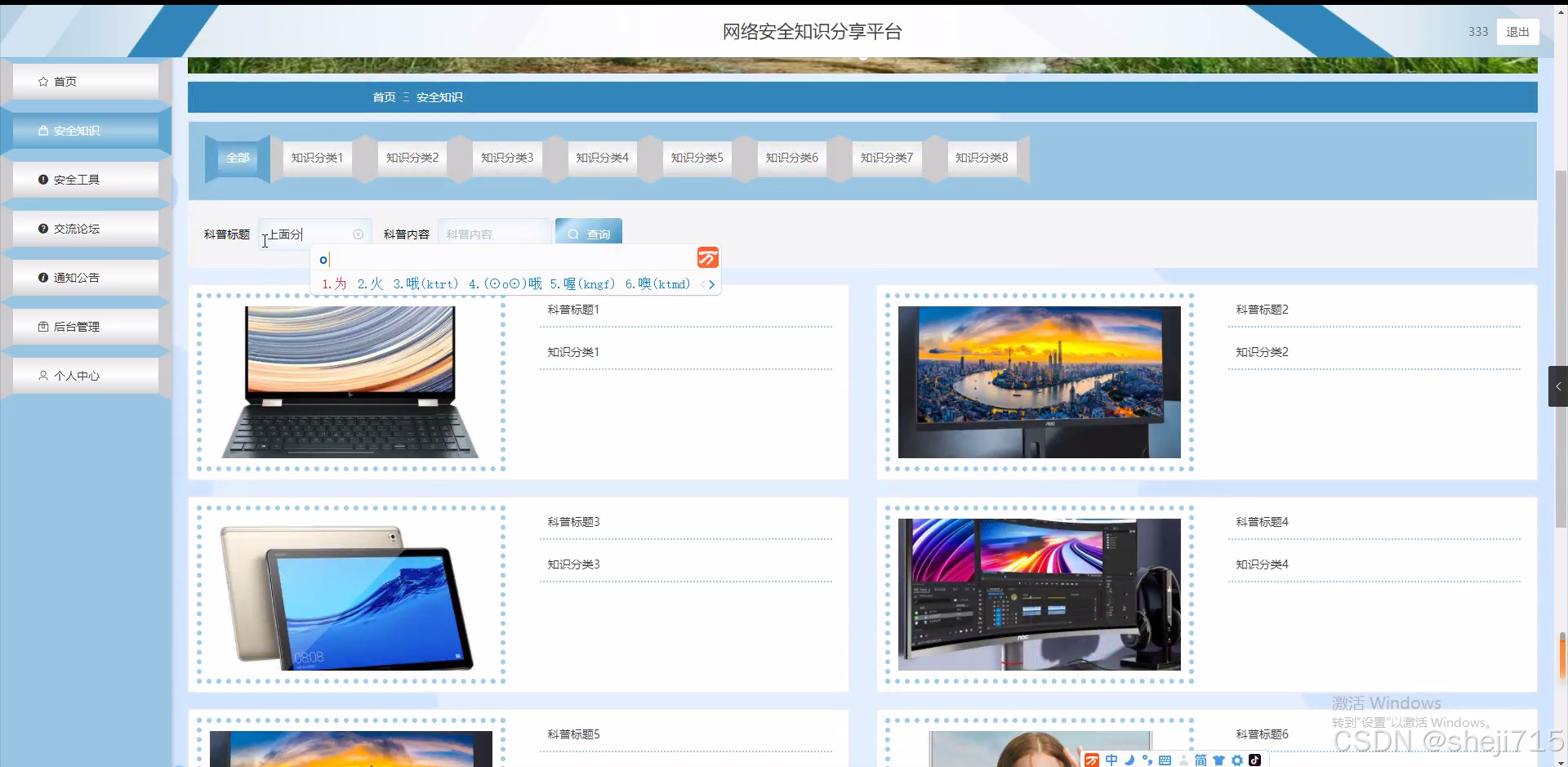
Task: Click the 知识分类3 text under 科普标题3
Action: [x=573, y=564]
